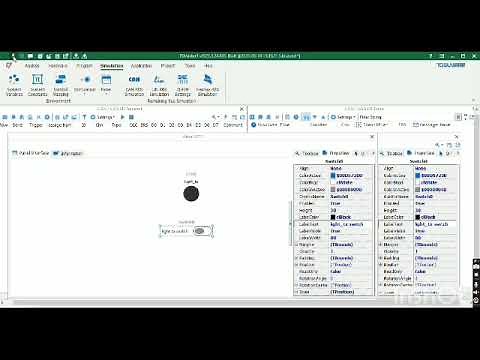Open the Project ribbon tab
The image size is (480, 360).
168,66
